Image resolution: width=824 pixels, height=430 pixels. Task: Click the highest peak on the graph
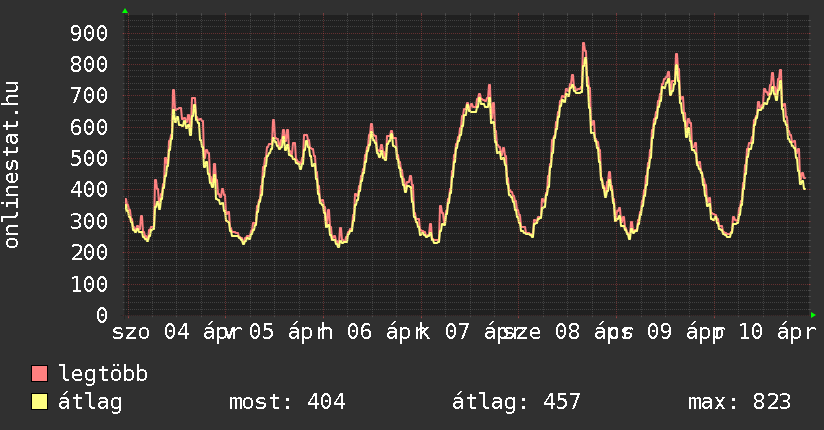point(584,45)
